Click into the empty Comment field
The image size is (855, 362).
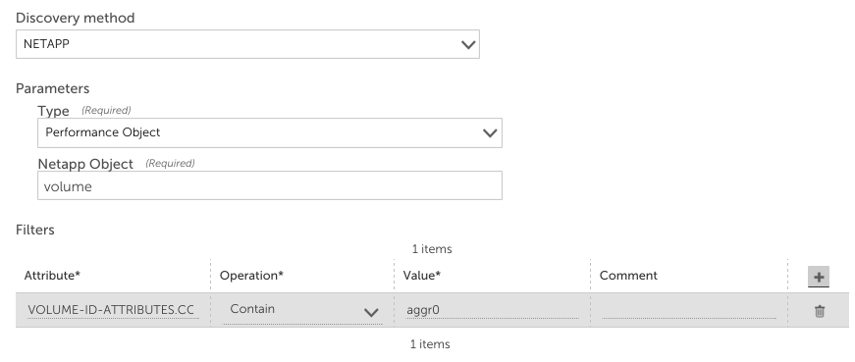click(x=689, y=310)
